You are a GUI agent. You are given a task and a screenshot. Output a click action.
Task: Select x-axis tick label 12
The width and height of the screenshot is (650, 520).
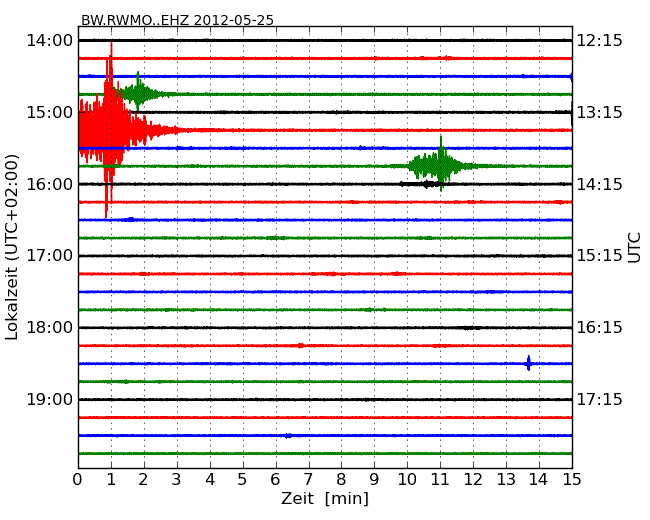click(x=473, y=480)
